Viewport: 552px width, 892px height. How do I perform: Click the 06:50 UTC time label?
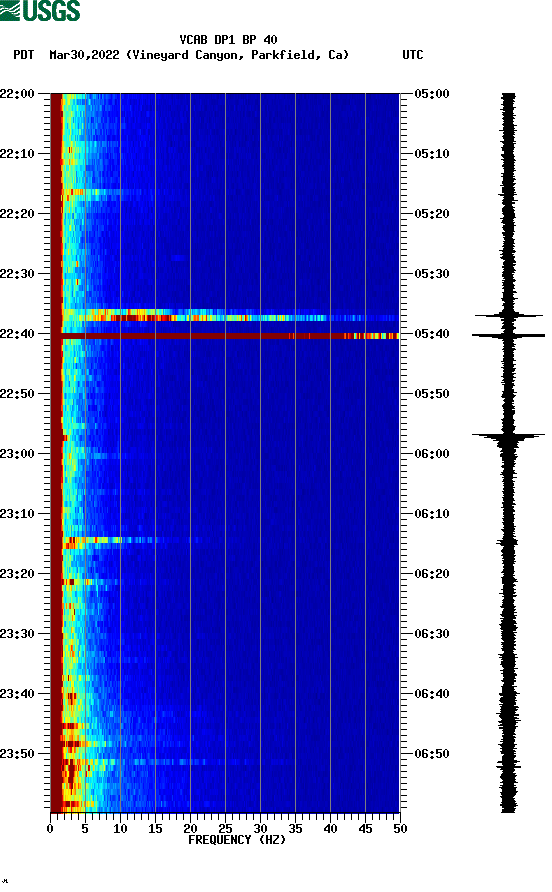431,754
